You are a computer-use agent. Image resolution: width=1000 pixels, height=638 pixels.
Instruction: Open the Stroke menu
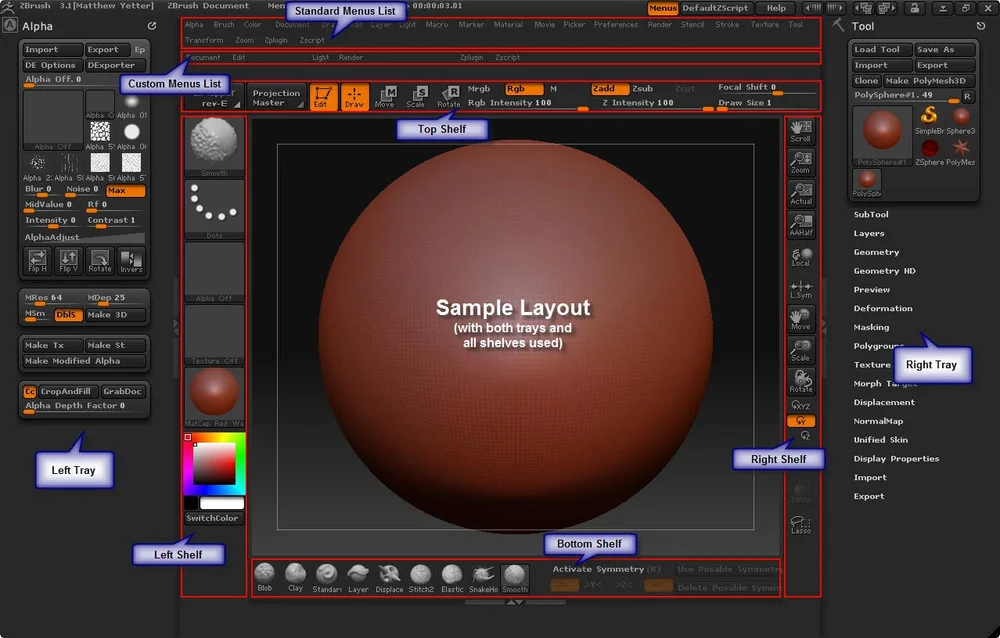727,25
